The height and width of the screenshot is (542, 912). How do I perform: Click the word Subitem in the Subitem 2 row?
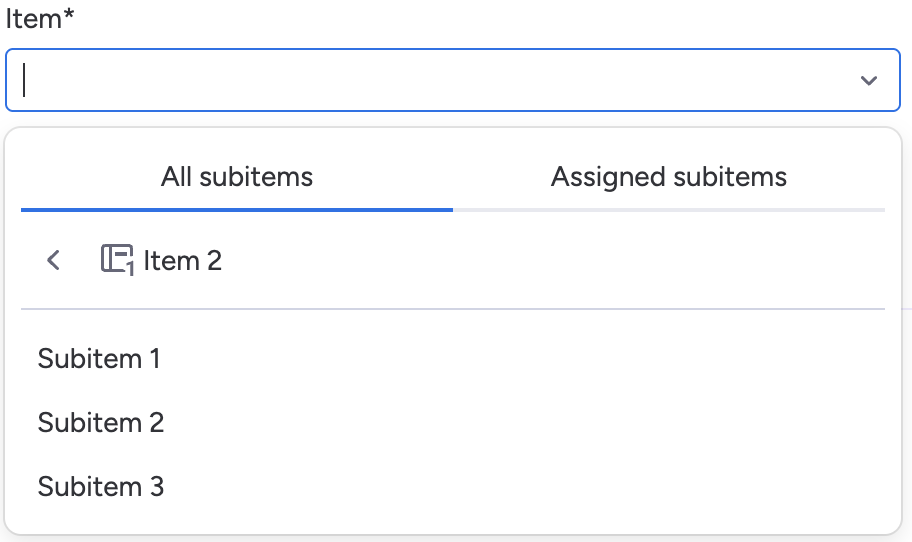[x=90, y=423]
